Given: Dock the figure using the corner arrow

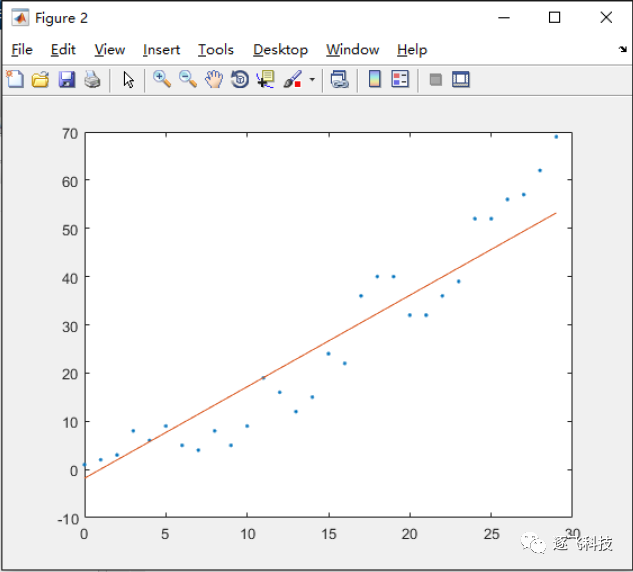Looking at the screenshot, I should [x=623, y=49].
